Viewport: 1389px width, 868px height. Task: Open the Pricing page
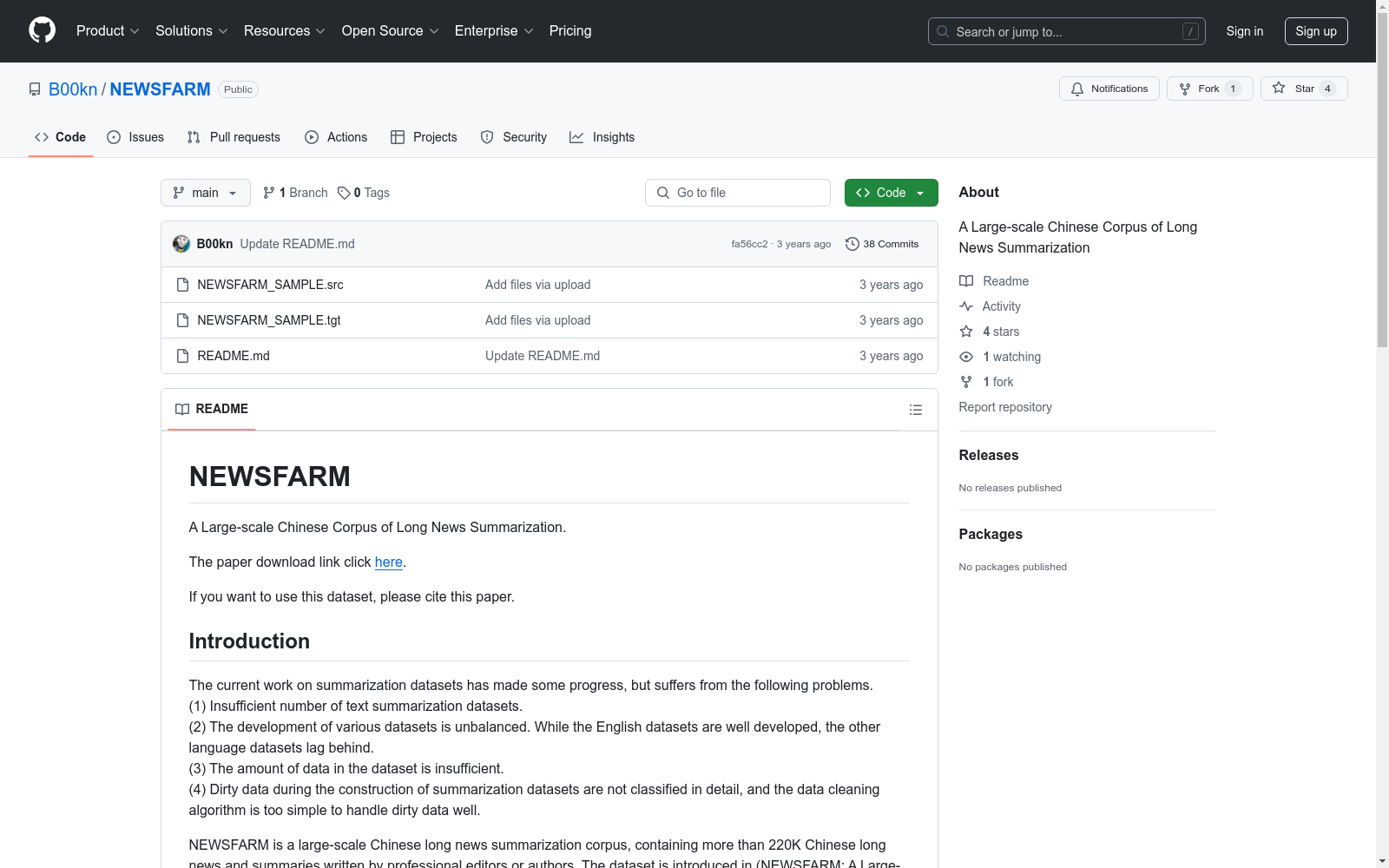pyautogui.click(x=570, y=31)
